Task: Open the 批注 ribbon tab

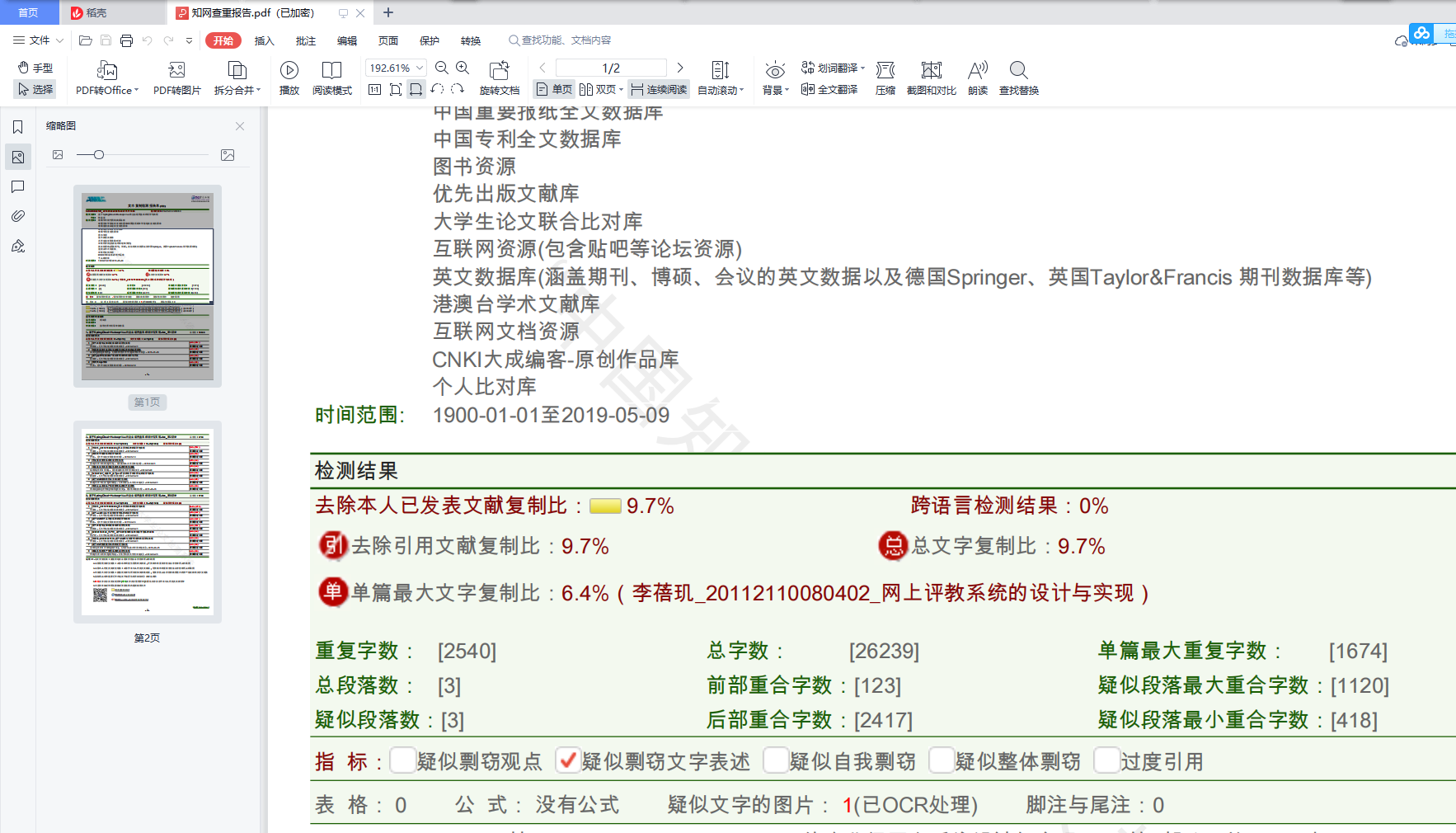Action: click(306, 40)
